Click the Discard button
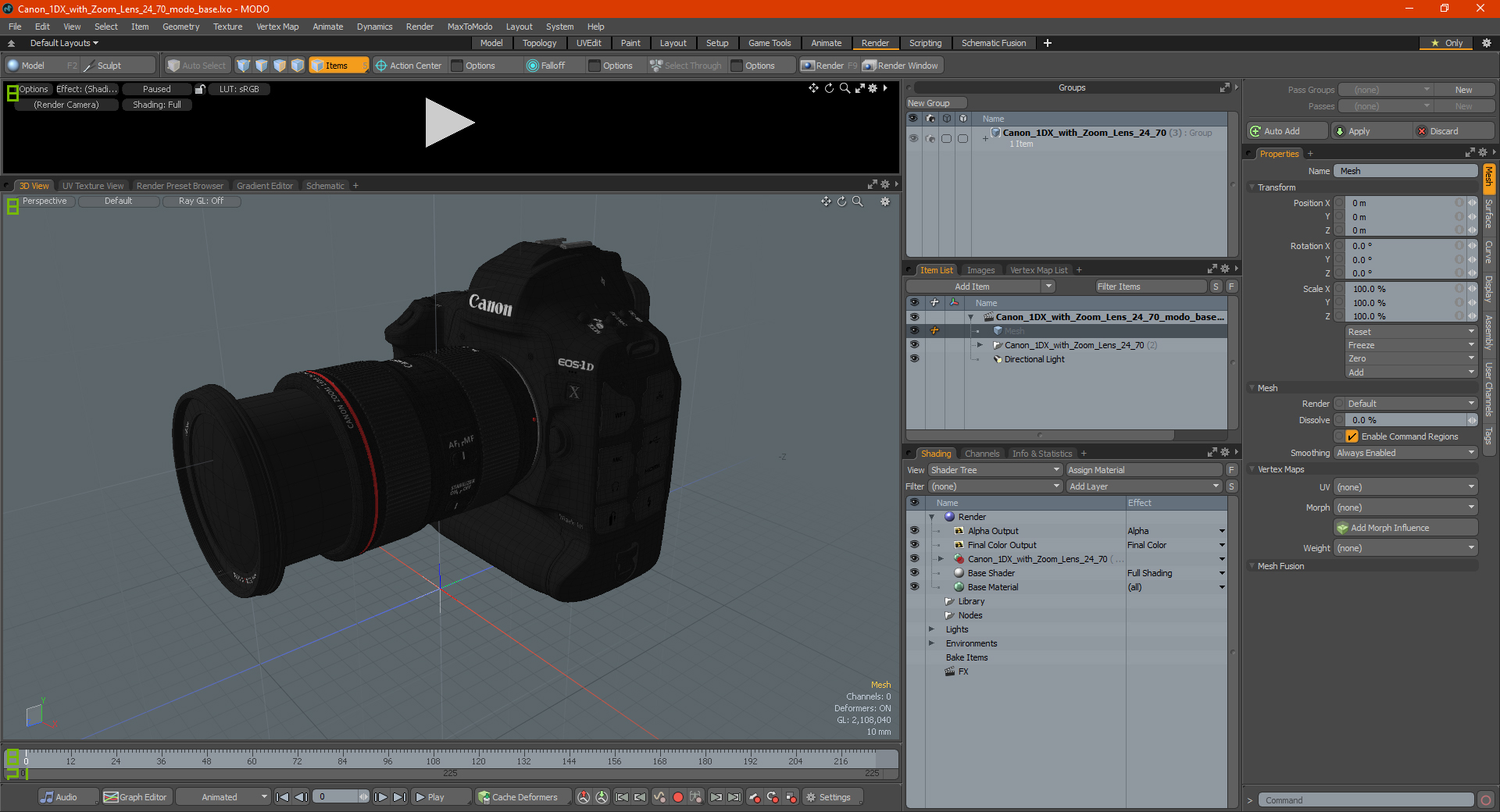 1455,131
